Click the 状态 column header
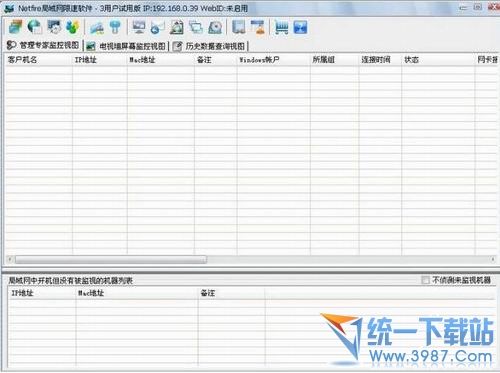This screenshot has width=500, height=373. [x=438, y=60]
